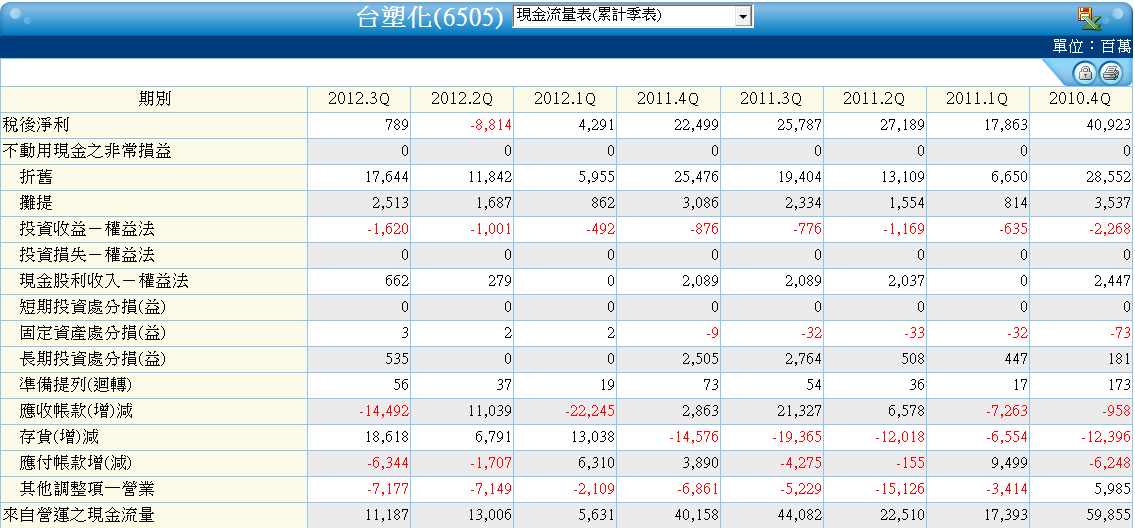Select the 2011.2Q column header
This screenshot has height=528, width=1135.
coord(874,99)
